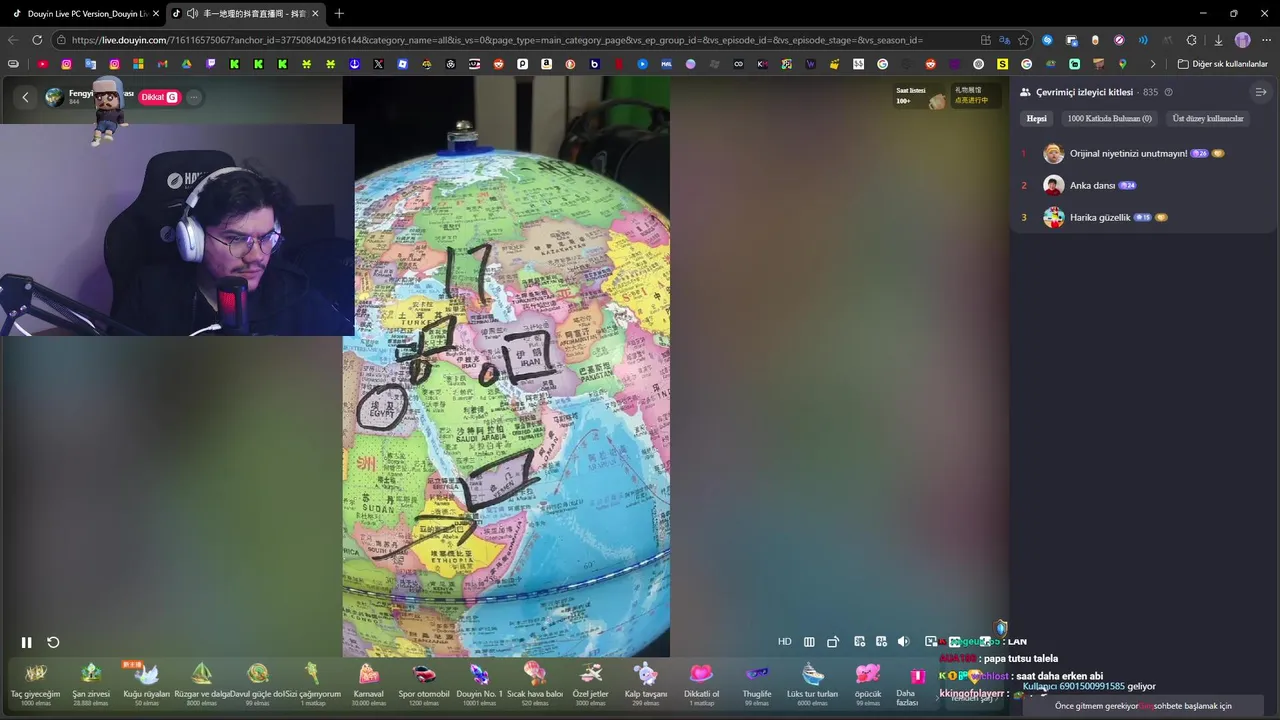Switch to 1000 Katkıda Bulunan tab
Screen dimensions: 1280x720
[x=1109, y=118]
